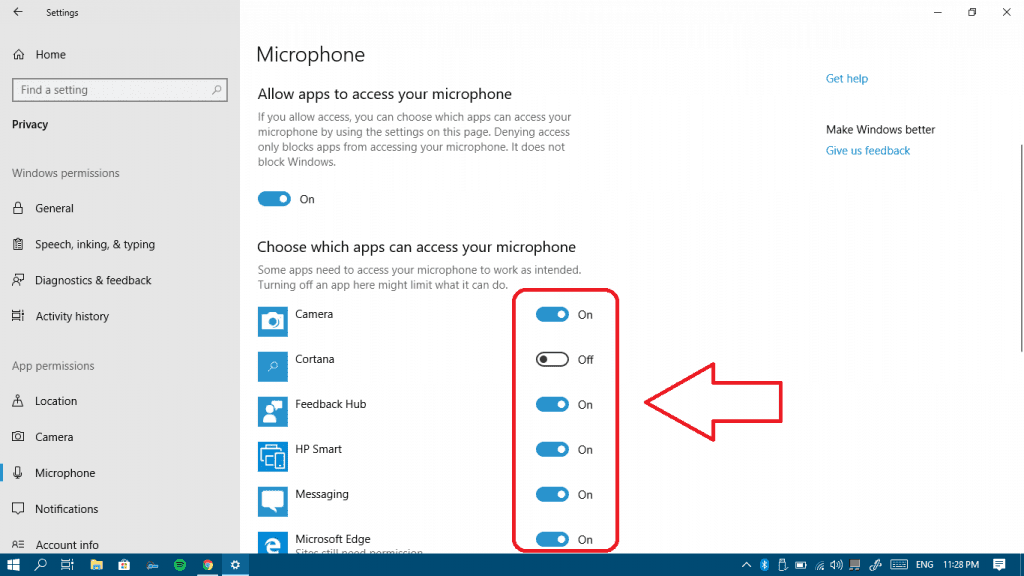Open the Give us feedback link
The width and height of the screenshot is (1024, 576).
coord(867,150)
